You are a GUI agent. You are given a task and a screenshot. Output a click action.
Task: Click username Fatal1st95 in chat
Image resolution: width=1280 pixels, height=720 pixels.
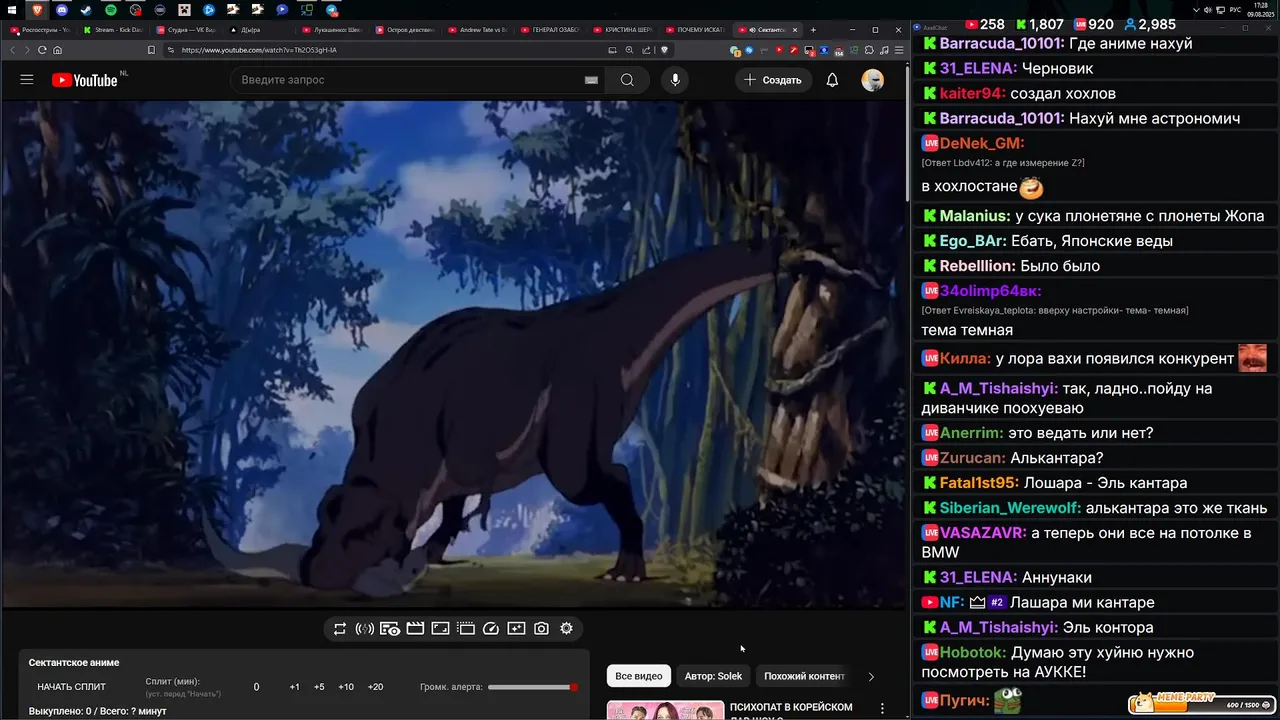979,483
